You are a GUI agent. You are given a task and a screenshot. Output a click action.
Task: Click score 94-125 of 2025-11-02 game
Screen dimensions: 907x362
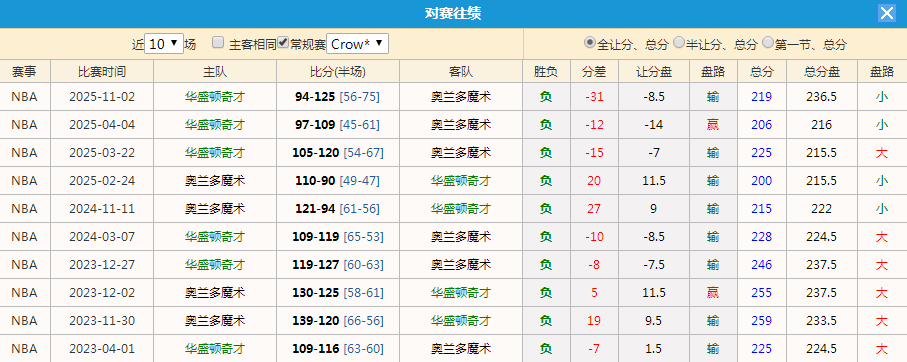[x=315, y=97]
